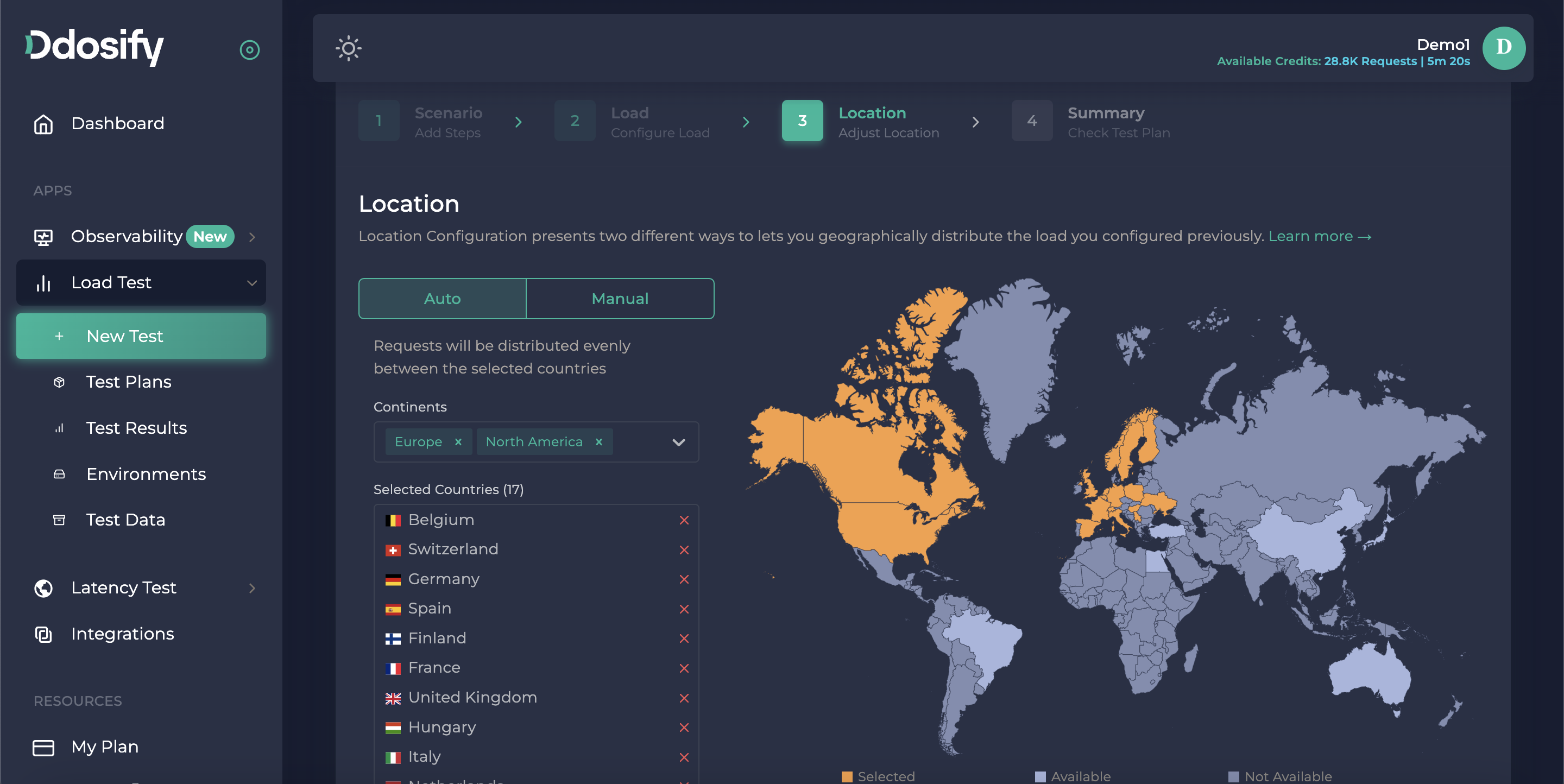Click the orange Selected legend swatch
1564x784 pixels.
click(847, 776)
